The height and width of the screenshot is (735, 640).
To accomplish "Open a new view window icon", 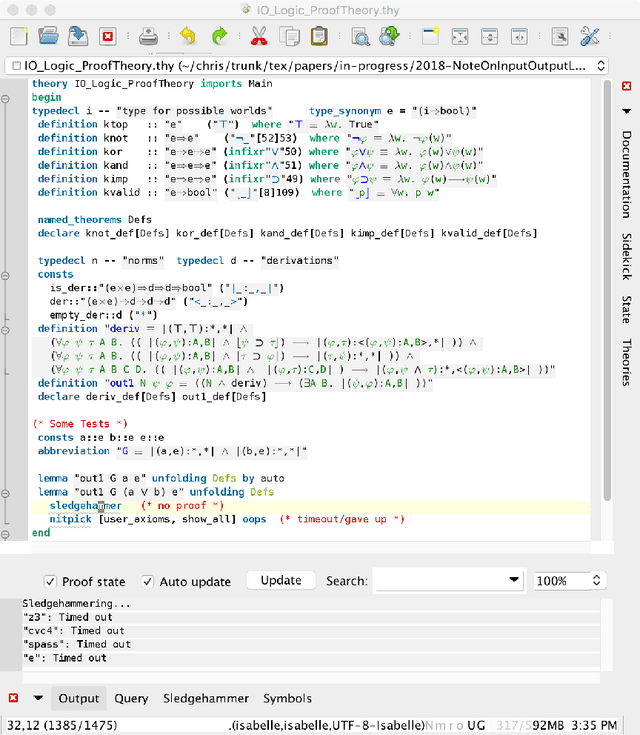I will click(x=430, y=36).
